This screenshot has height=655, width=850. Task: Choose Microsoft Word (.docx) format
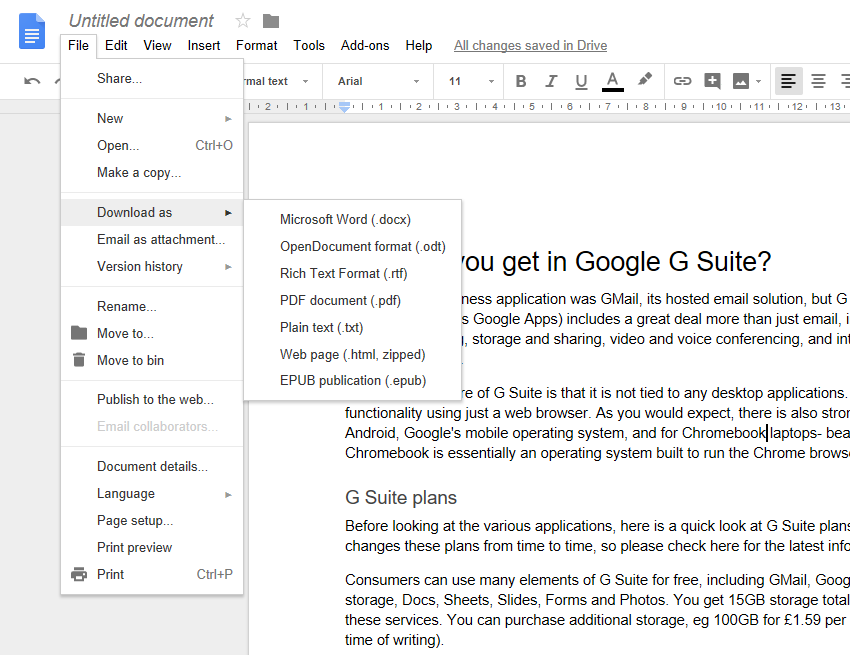pos(345,219)
